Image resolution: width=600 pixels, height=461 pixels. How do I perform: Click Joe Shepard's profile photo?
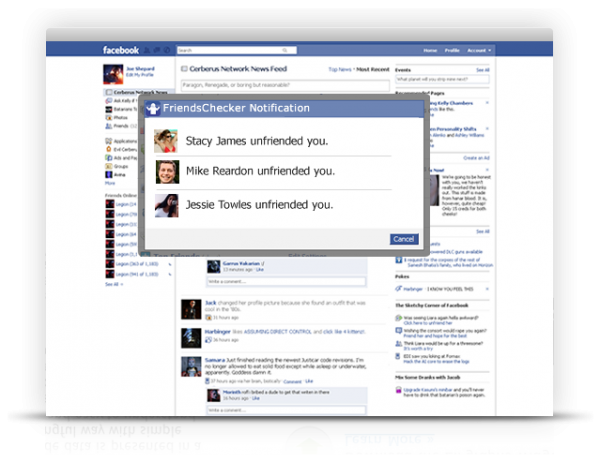point(113,74)
